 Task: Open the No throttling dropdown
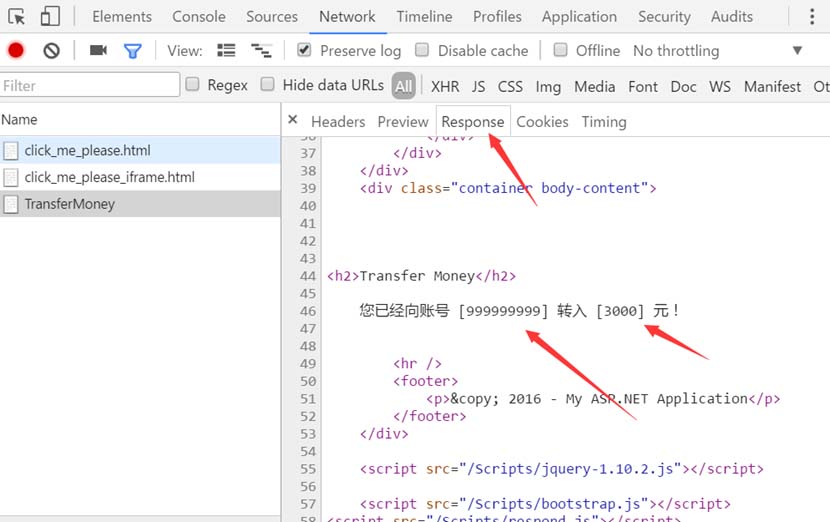point(676,51)
